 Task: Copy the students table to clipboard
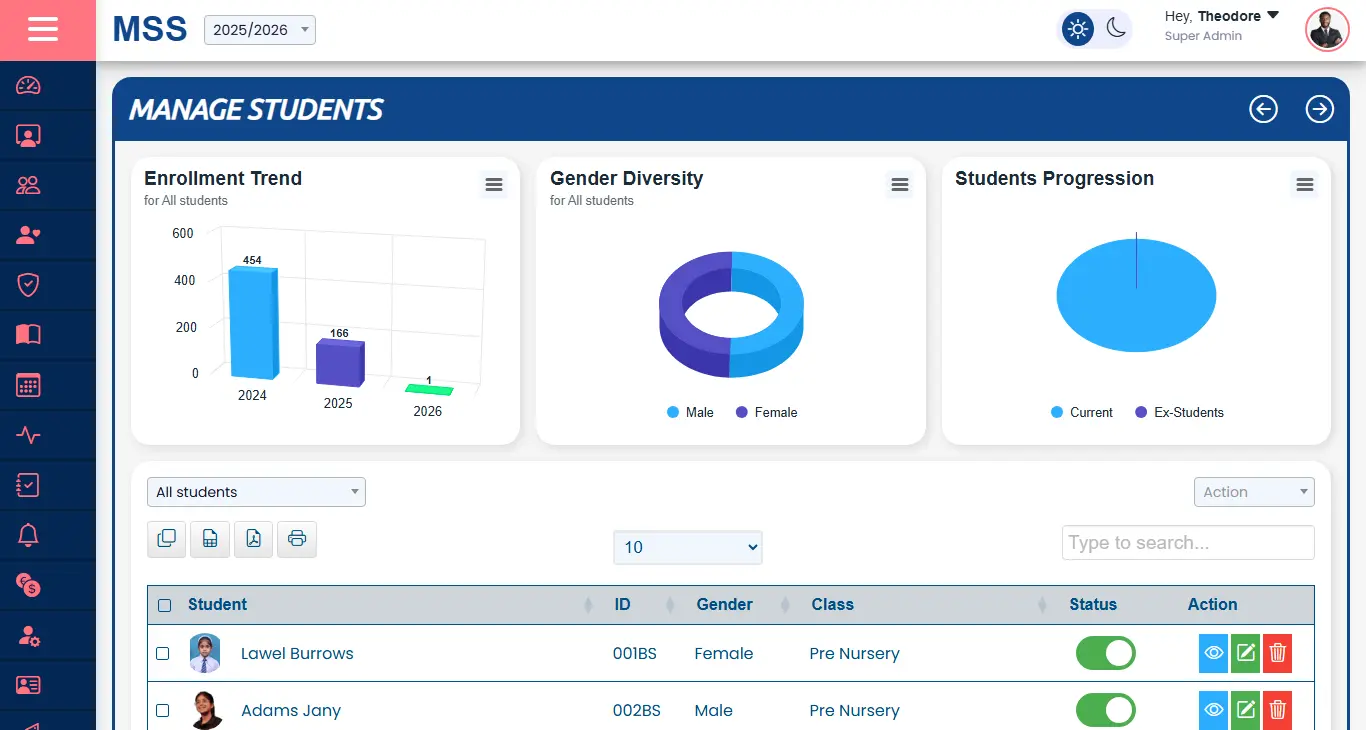(x=166, y=539)
